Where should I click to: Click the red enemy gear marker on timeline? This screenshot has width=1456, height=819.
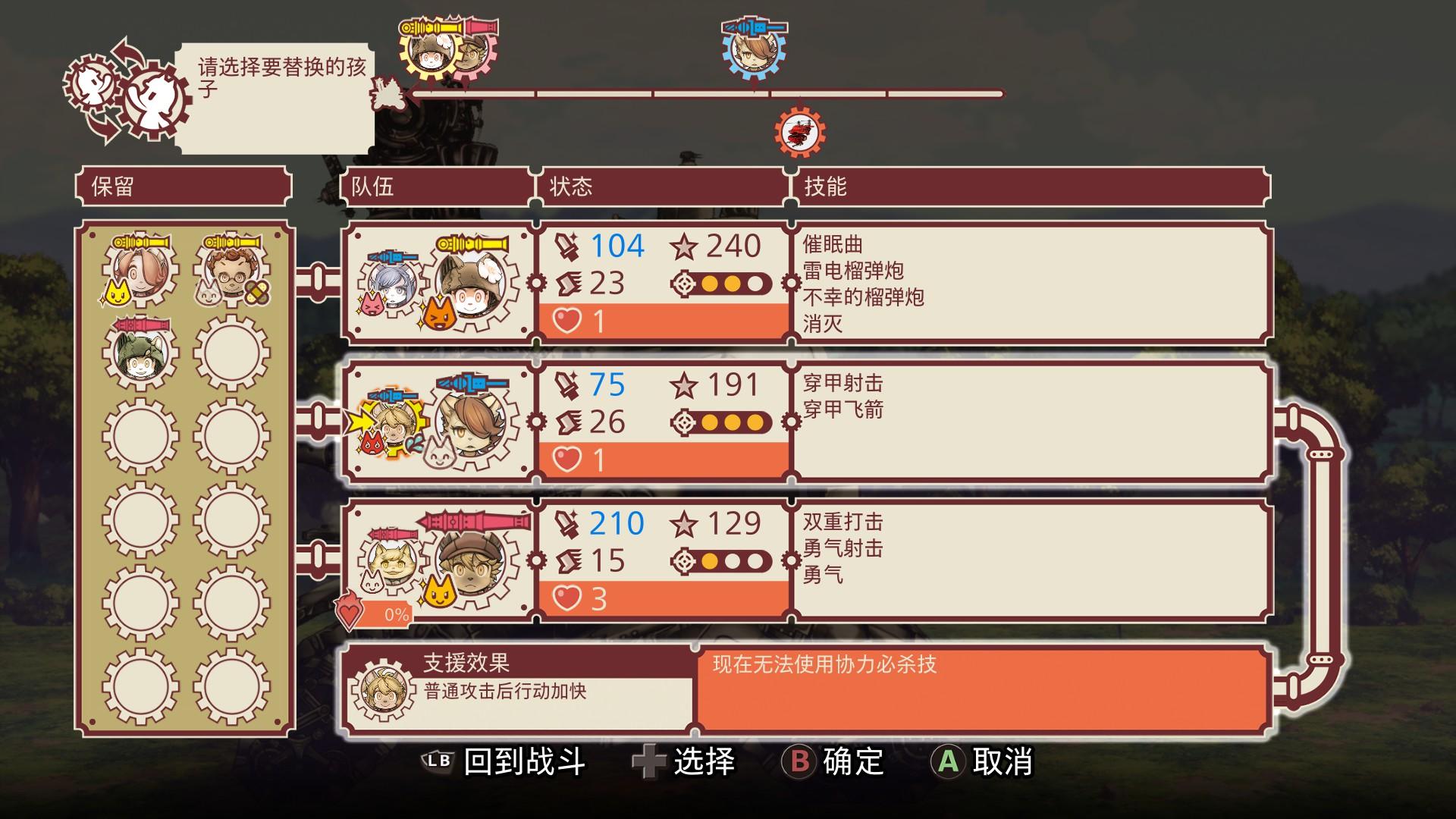pyautogui.click(x=799, y=132)
